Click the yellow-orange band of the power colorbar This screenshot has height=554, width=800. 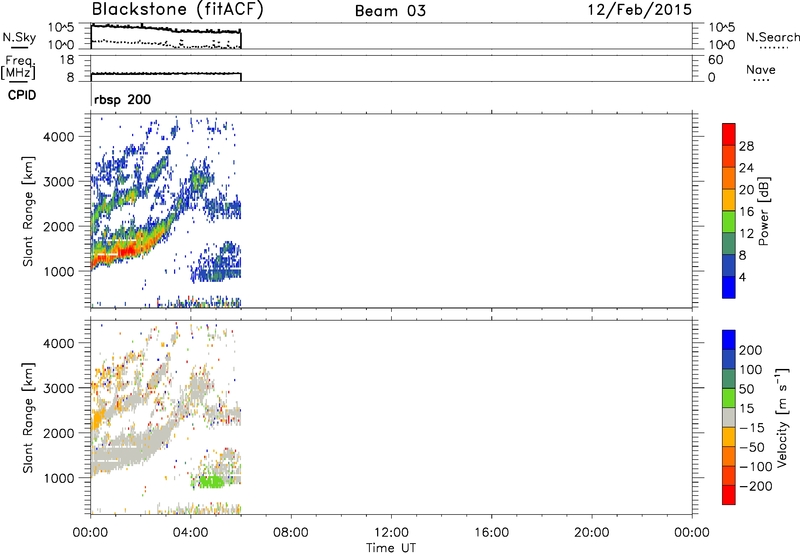point(729,199)
